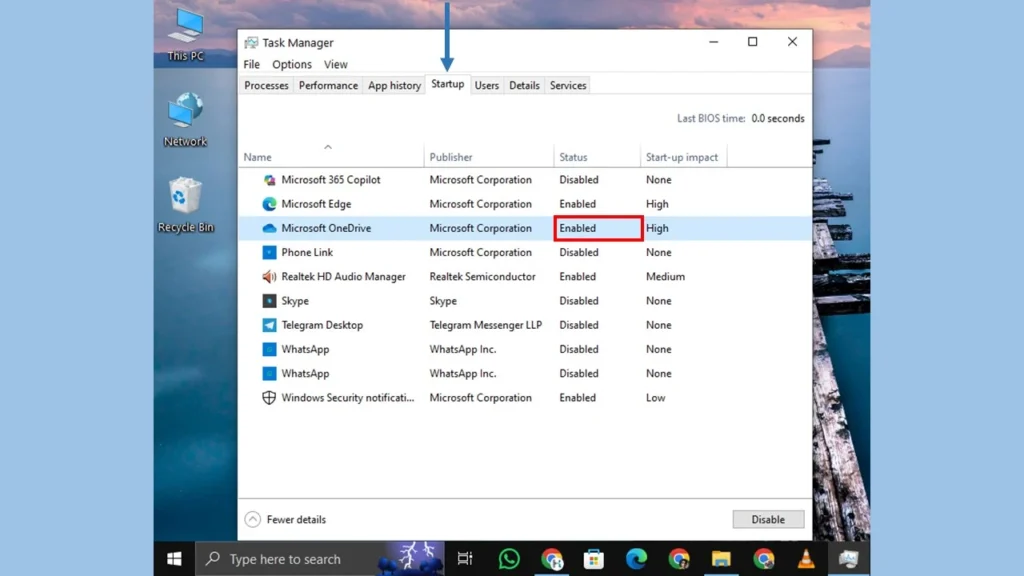Switch to the Services tab
This screenshot has height=576, width=1024.
[568, 86]
